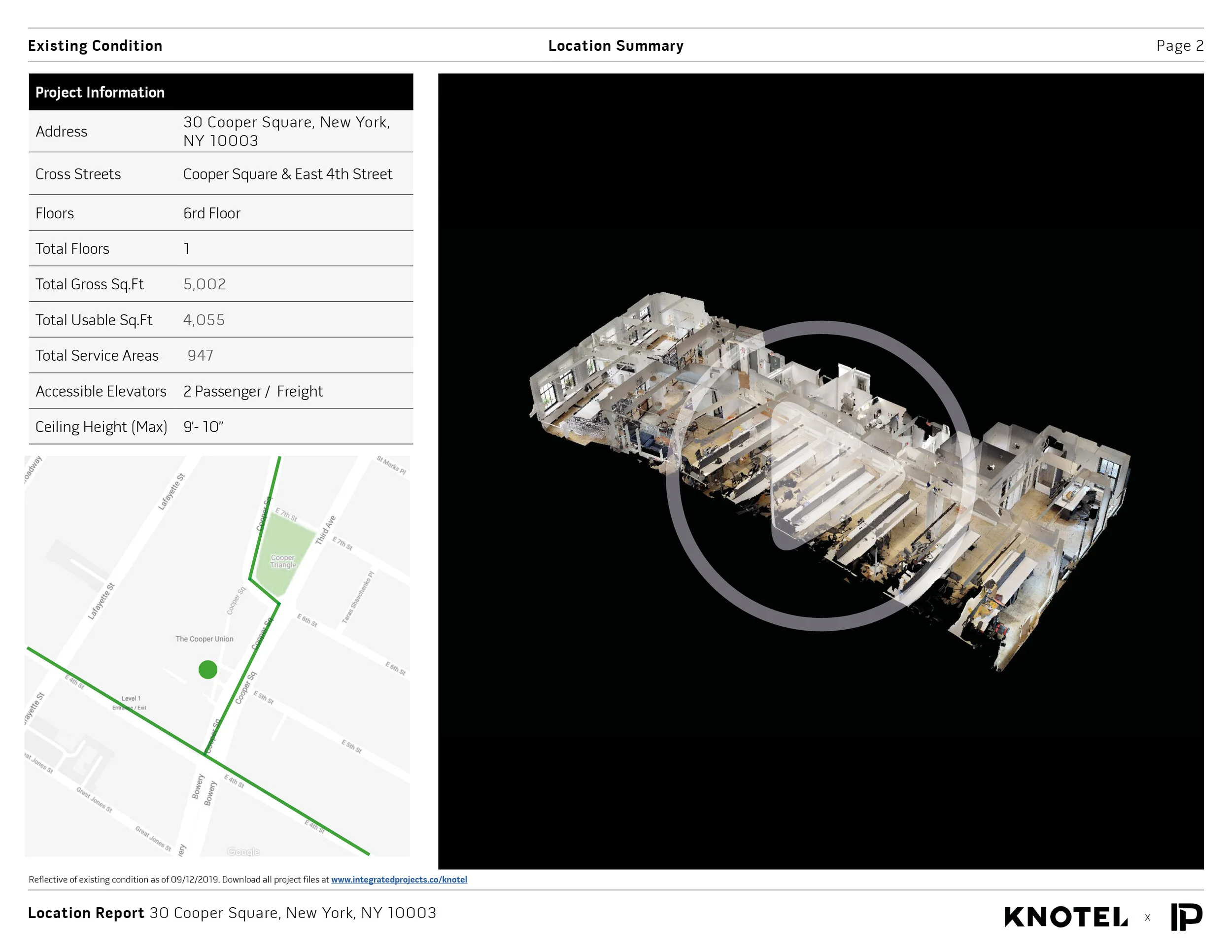Click the Page 2 label

click(1180, 46)
